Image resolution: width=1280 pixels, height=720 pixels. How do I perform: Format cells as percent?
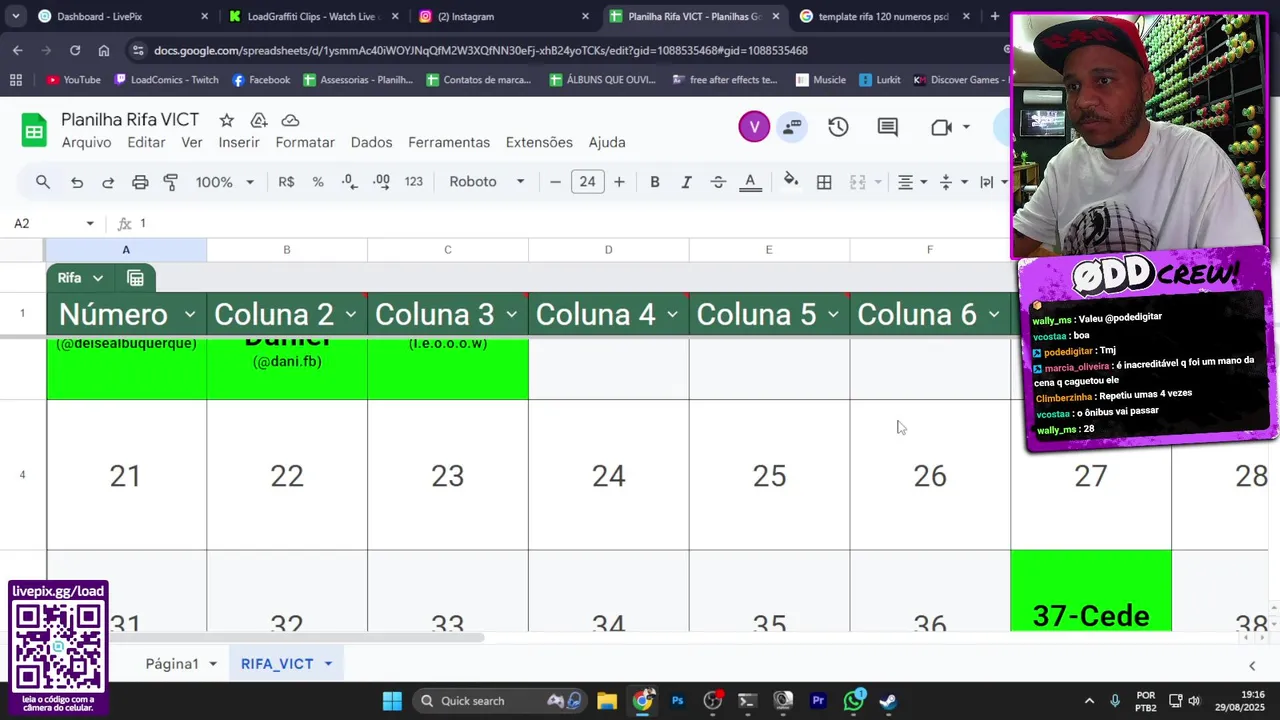coord(318,182)
